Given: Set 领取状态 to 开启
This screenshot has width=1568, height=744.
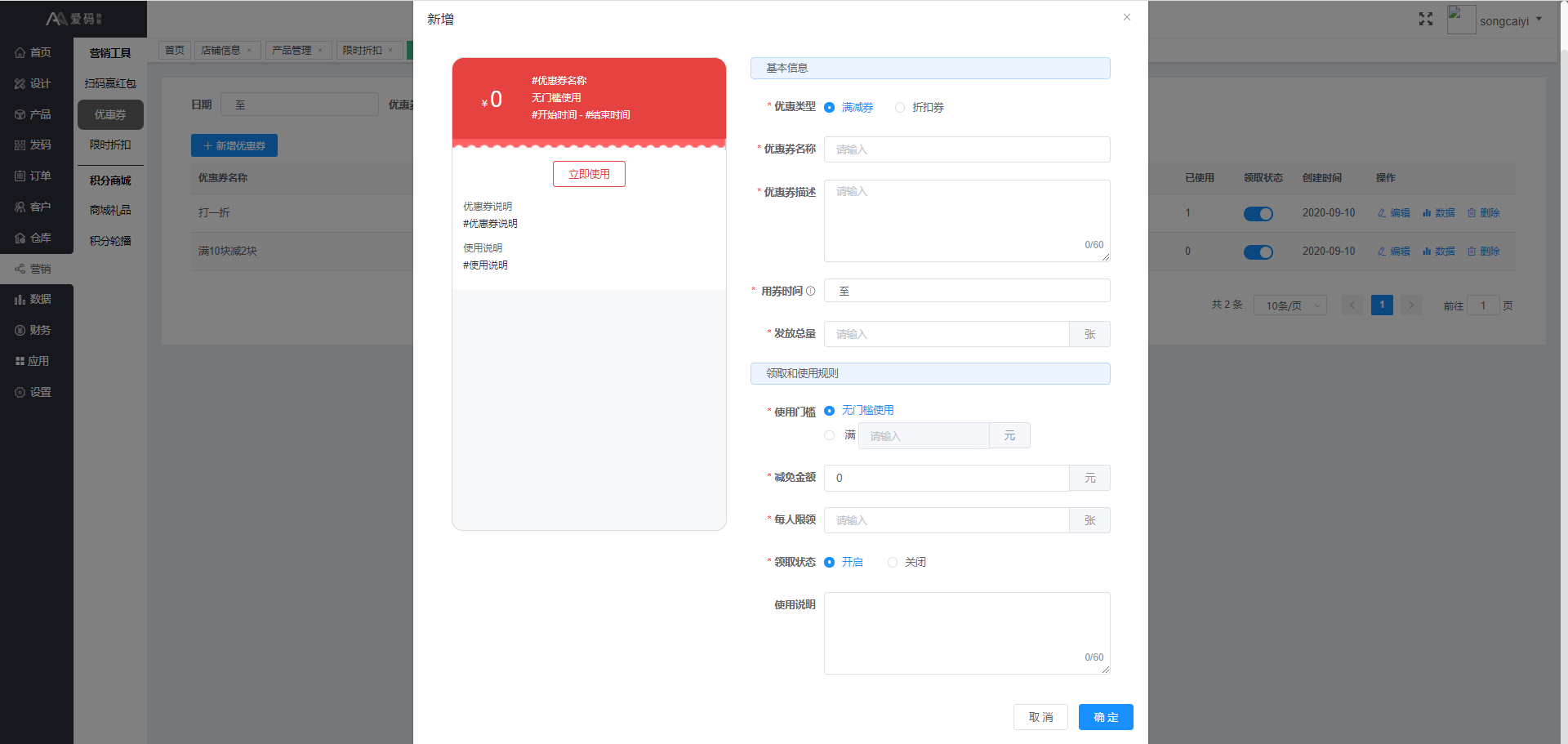Looking at the screenshot, I should coord(844,563).
